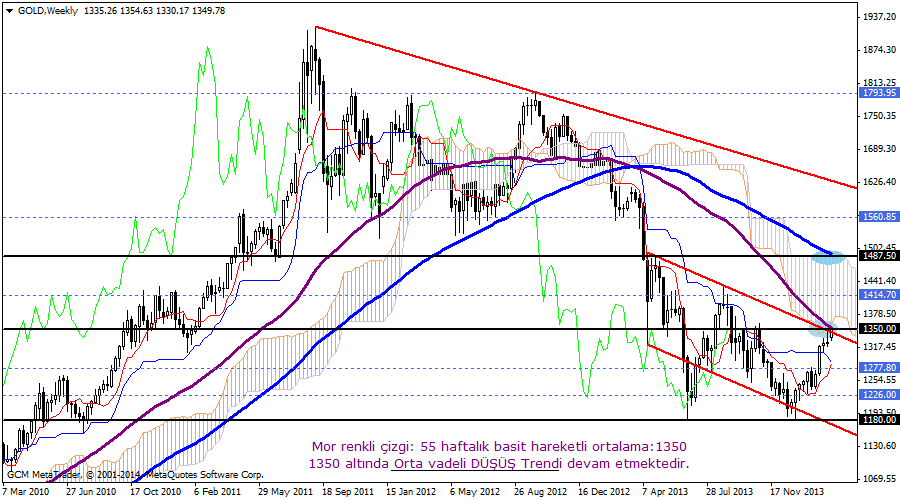
Task: Select the 1414.70 price level tag
Action: pyautogui.click(x=878, y=295)
